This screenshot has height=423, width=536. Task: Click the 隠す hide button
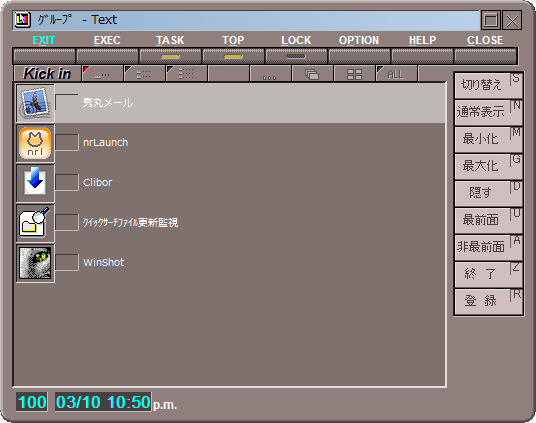tap(488, 193)
